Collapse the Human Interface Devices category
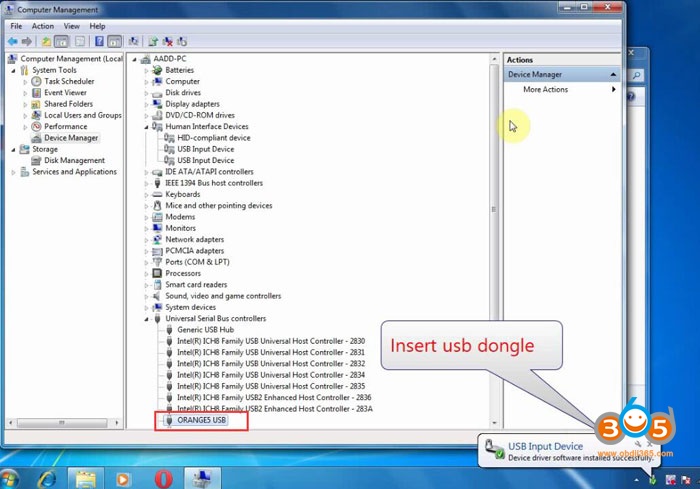 (x=146, y=127)
